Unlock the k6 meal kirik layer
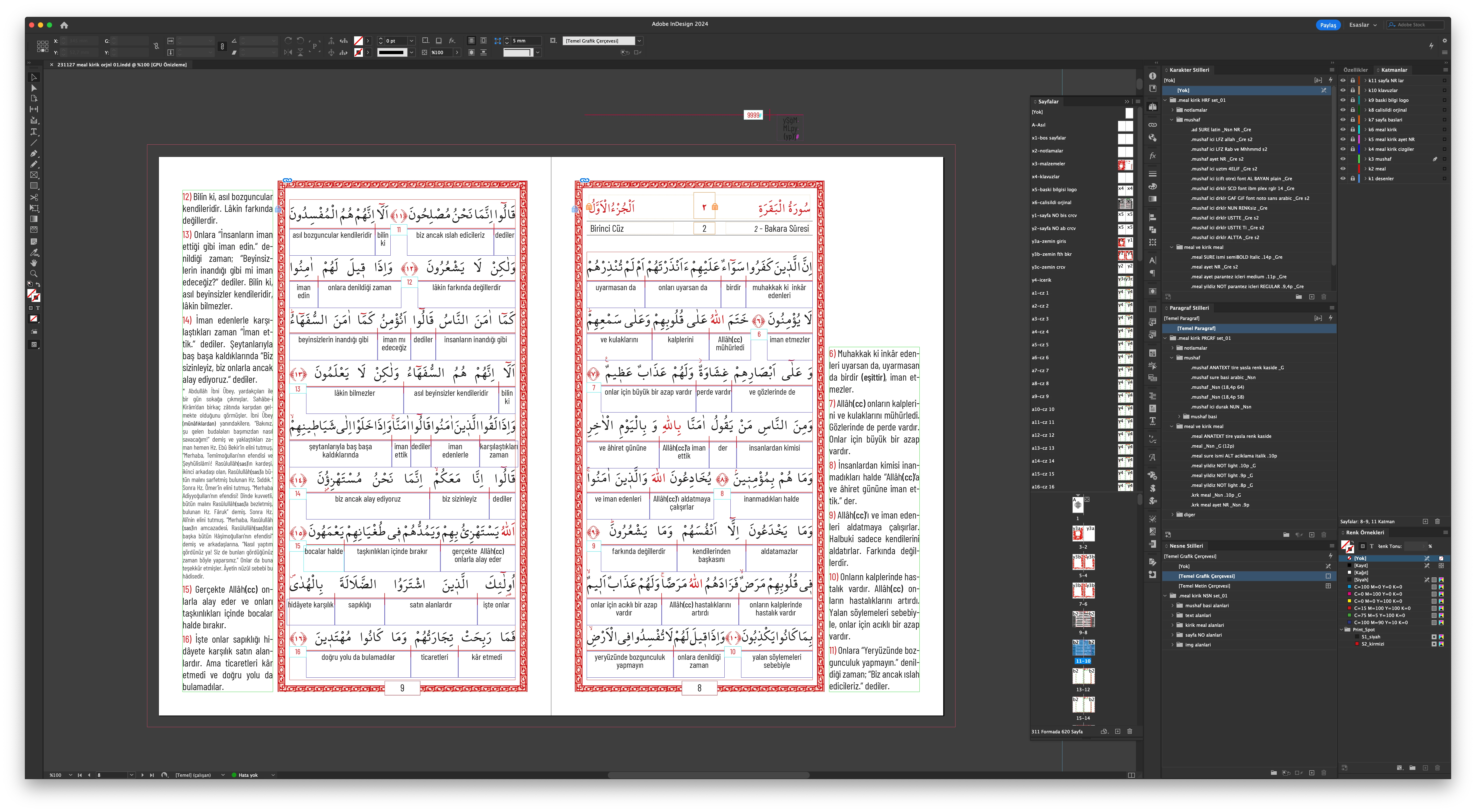1476x812 pixels. 1353,129
